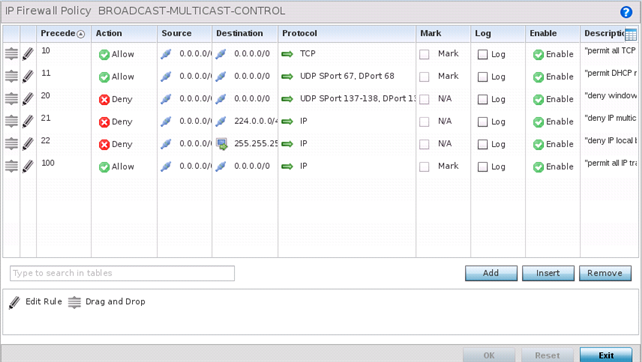642x362 pixels.
Task: Open column chooser table icon
Action: (x=631, y=35)
